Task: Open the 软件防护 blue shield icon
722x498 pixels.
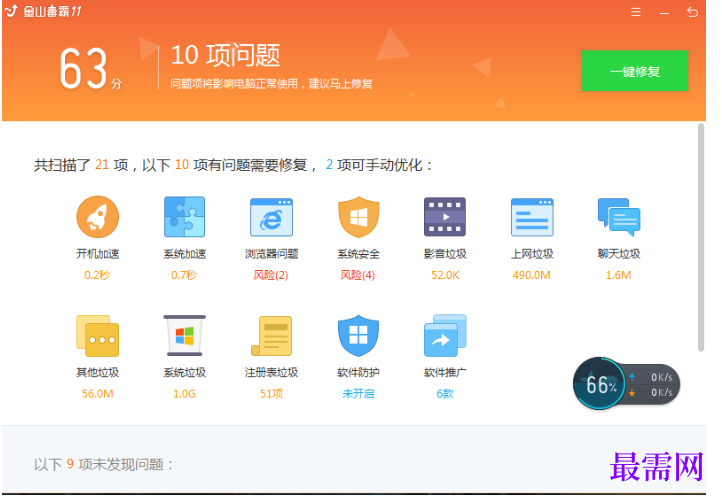Action: 358,336
